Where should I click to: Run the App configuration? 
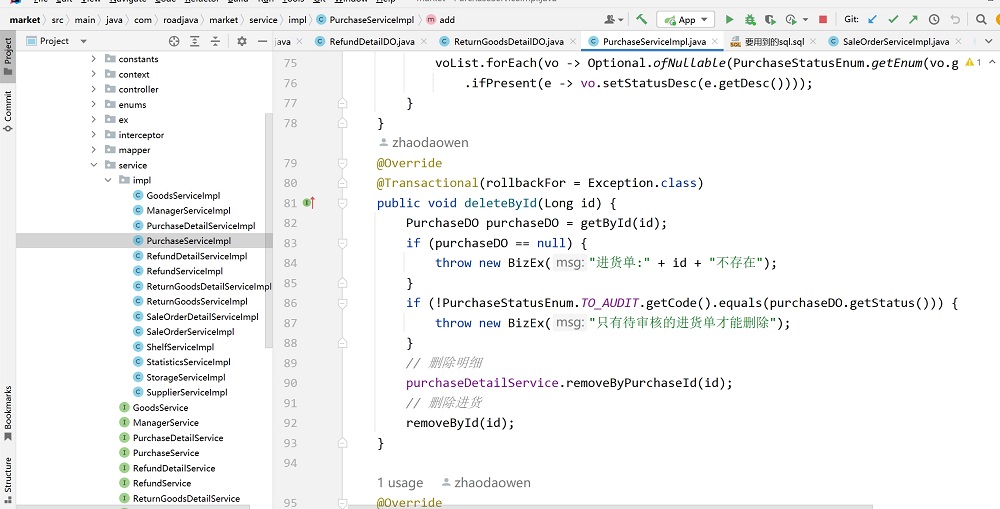tap(730, 20)
